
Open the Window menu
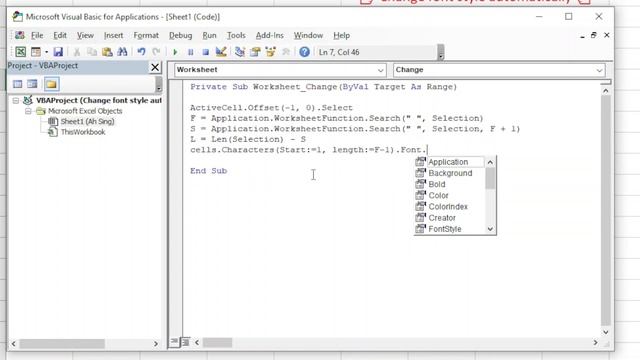(308, 36)
